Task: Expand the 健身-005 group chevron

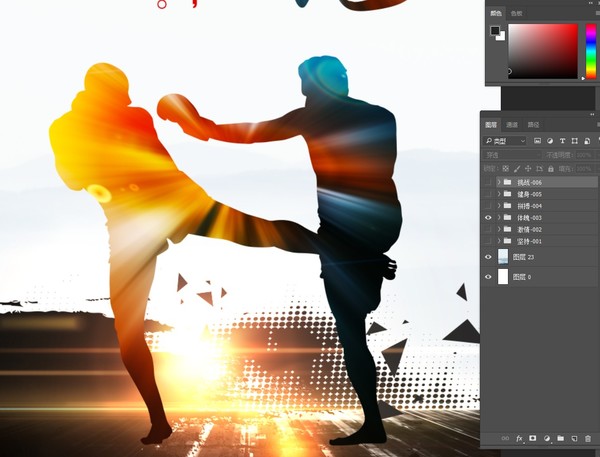Action: [x=499, y=194]
